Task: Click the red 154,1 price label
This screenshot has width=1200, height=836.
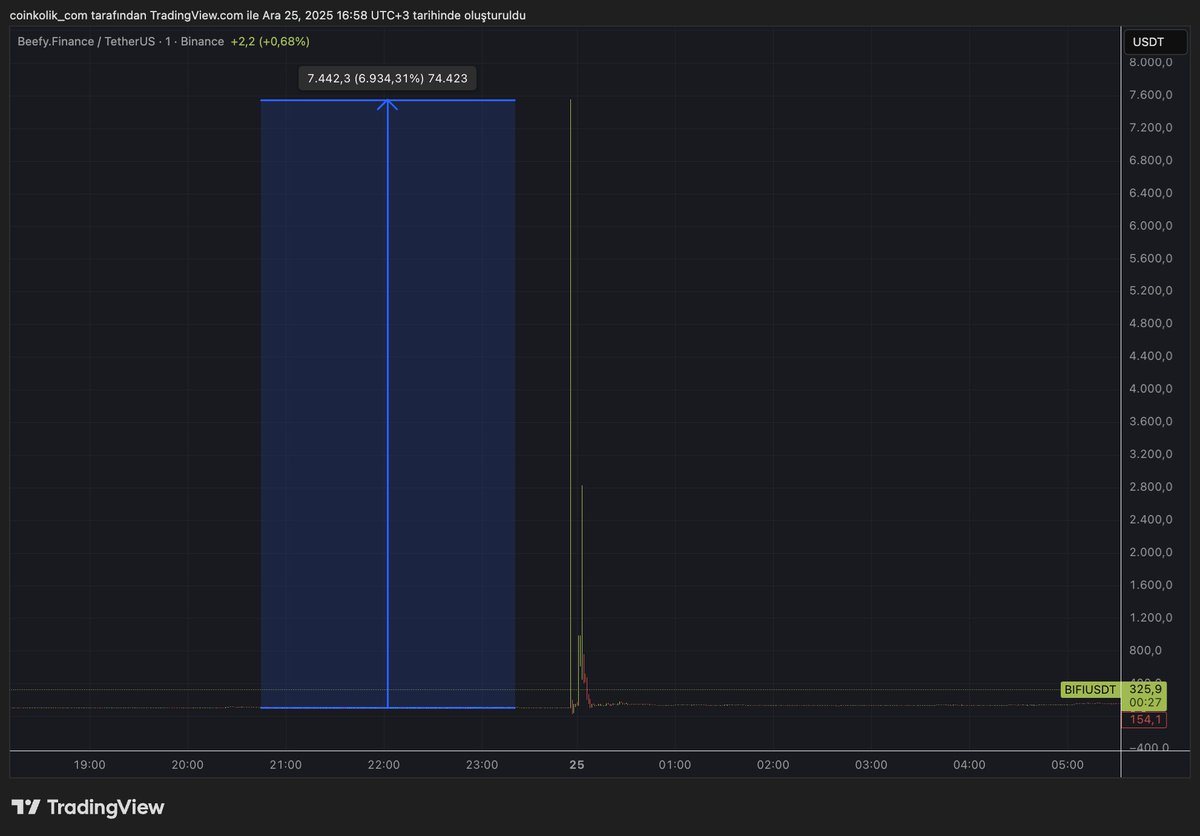Action: click(x=1145, y=720)
